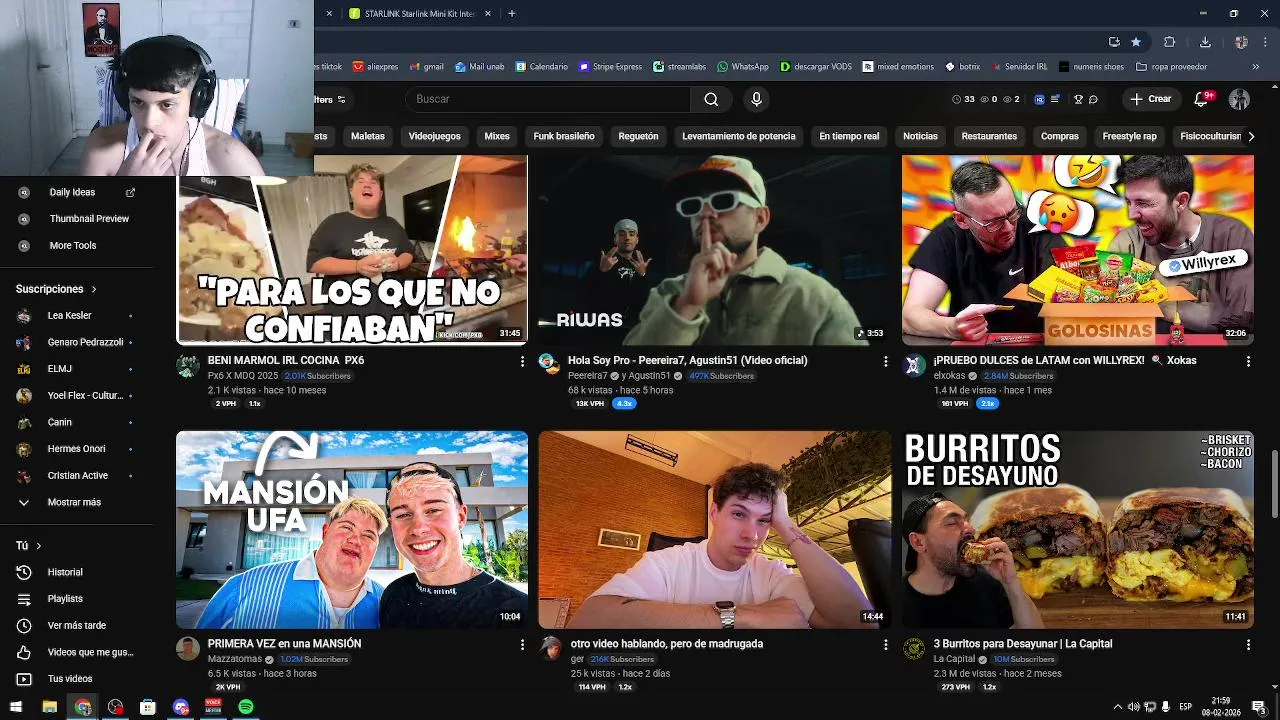Close the STARLINK Mini Kit tab
This screenshot has width=1280, height=720.
click(488, 14)
